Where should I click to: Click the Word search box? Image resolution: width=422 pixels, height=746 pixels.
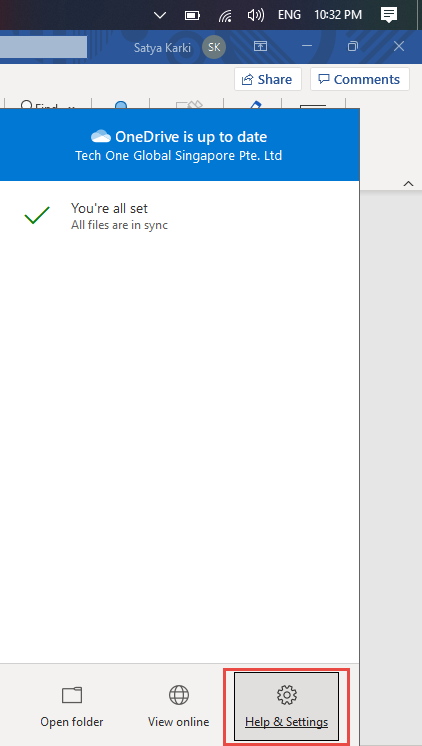click(x=43, y=47)
